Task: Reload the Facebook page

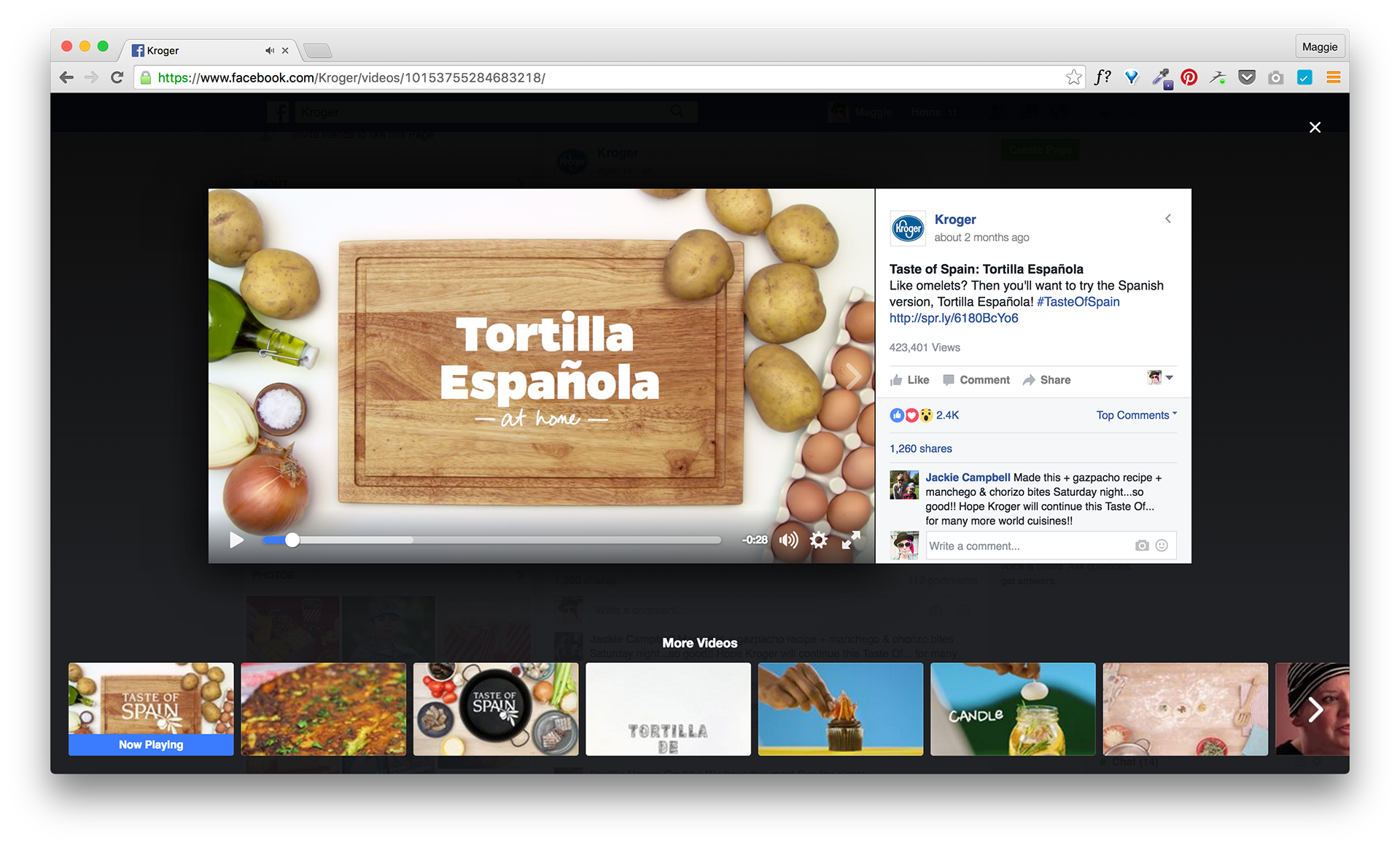Action: (x=117, y=77)
